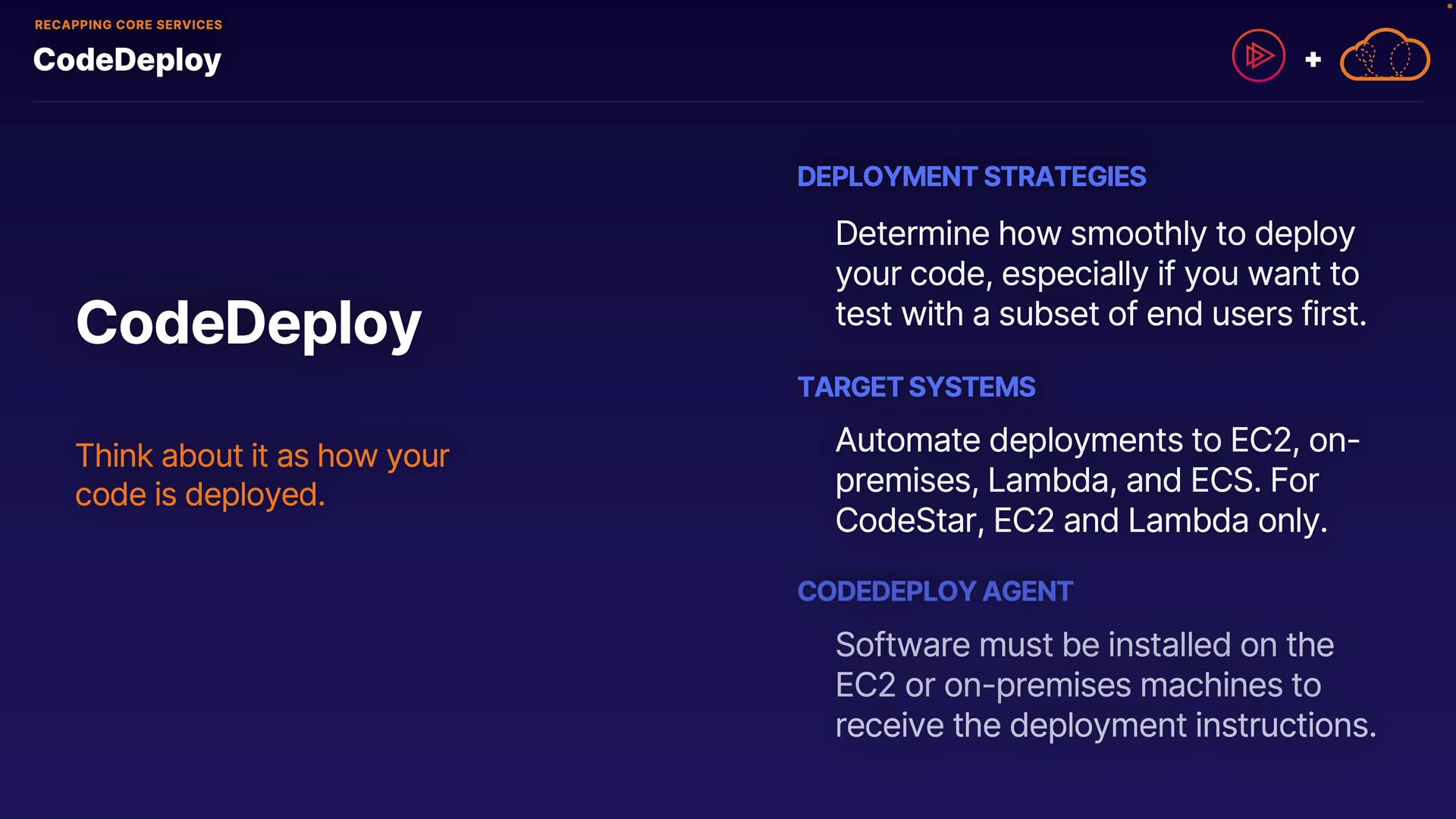Click the plus sign between logos
The image size is (1456, 819).
tap(1313, 59)
